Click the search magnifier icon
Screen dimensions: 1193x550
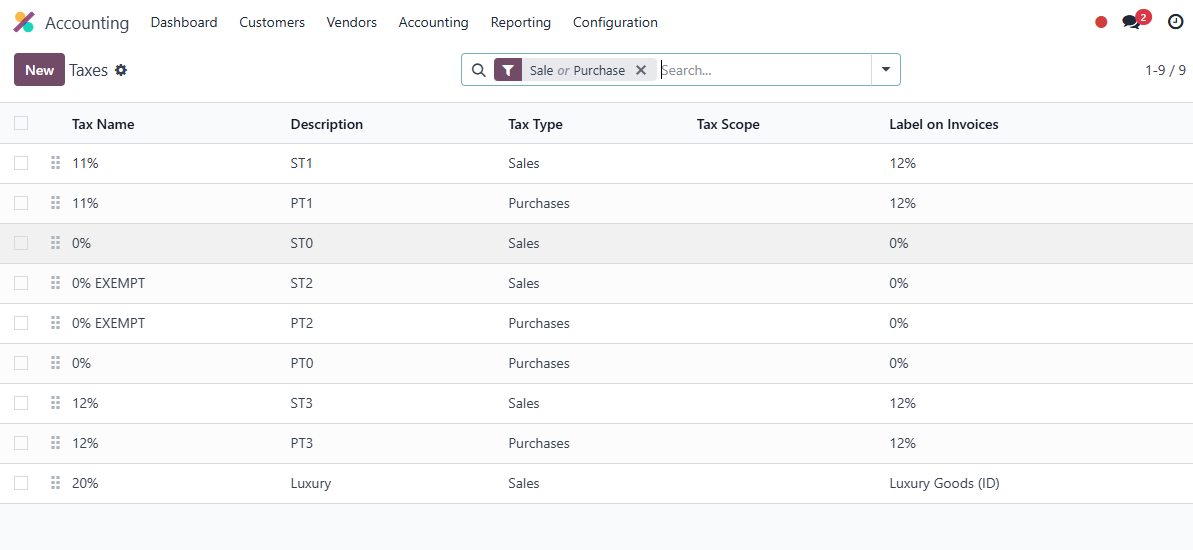click(479, 70)
